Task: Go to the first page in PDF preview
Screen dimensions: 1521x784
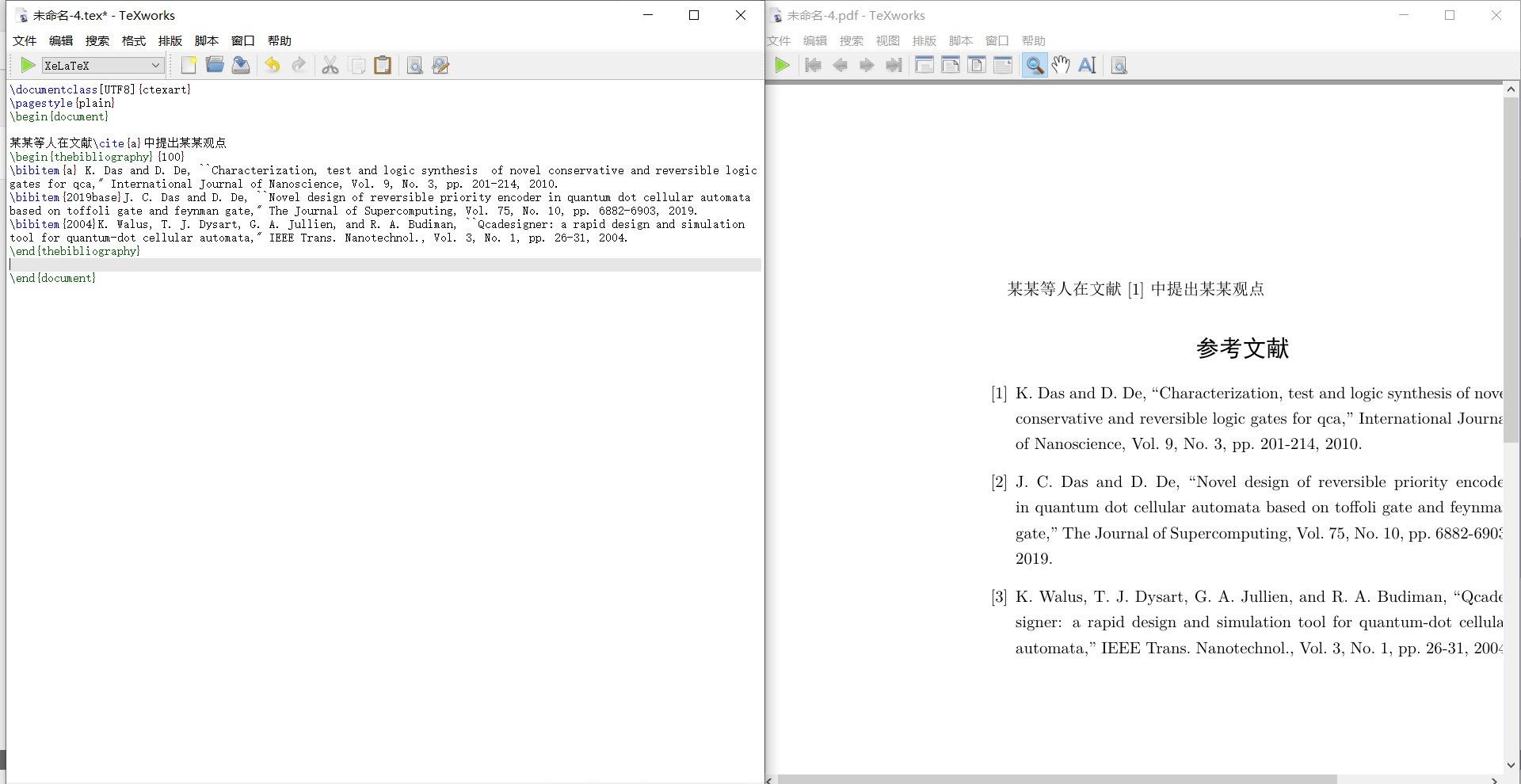Action: click(x=813, y=66)
